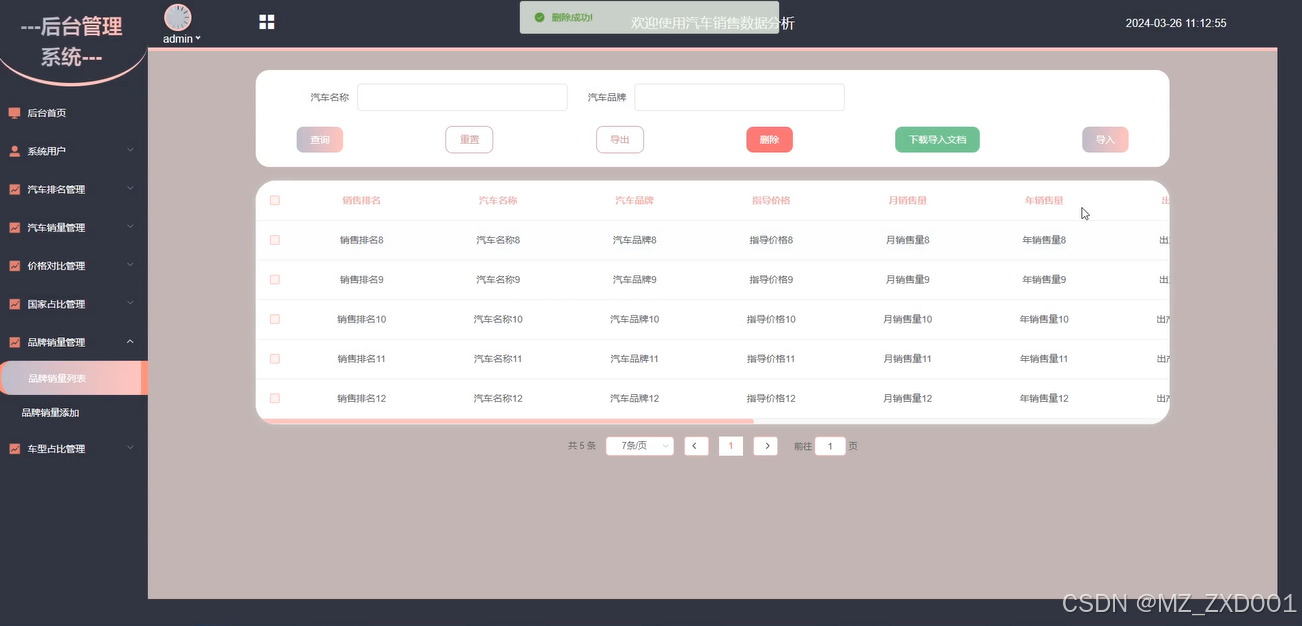Click the 汽车名称 column header
The image size is (1302, 626).
pos(498,200)
